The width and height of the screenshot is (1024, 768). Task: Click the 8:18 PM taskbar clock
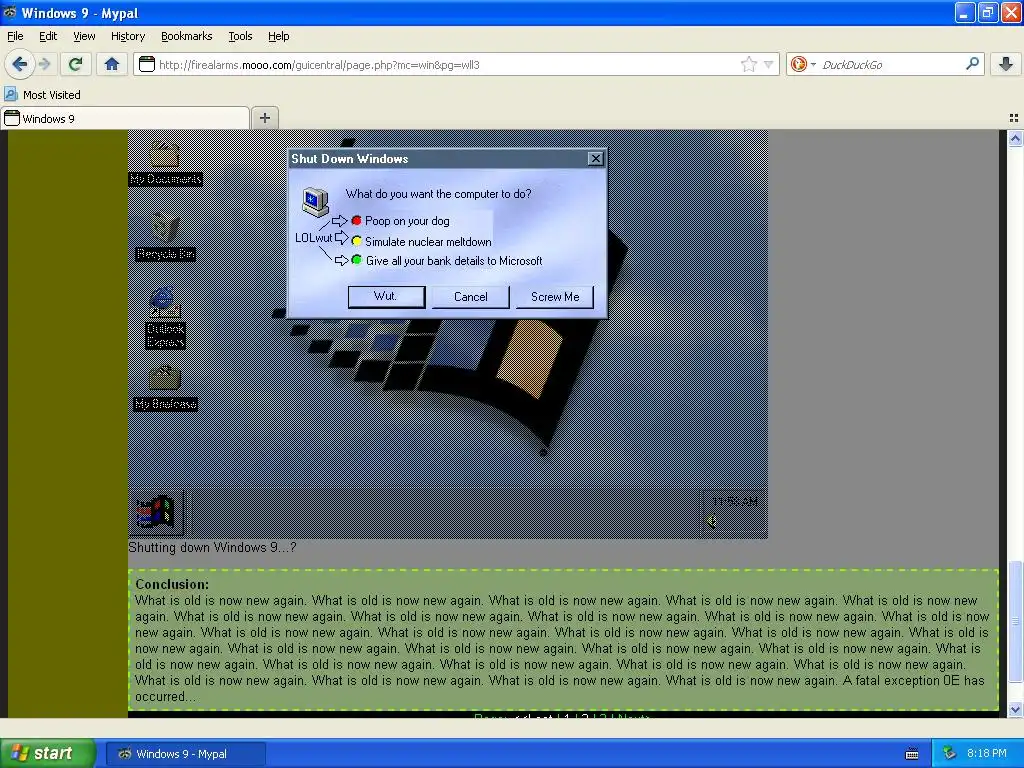(x=986, y=753)
